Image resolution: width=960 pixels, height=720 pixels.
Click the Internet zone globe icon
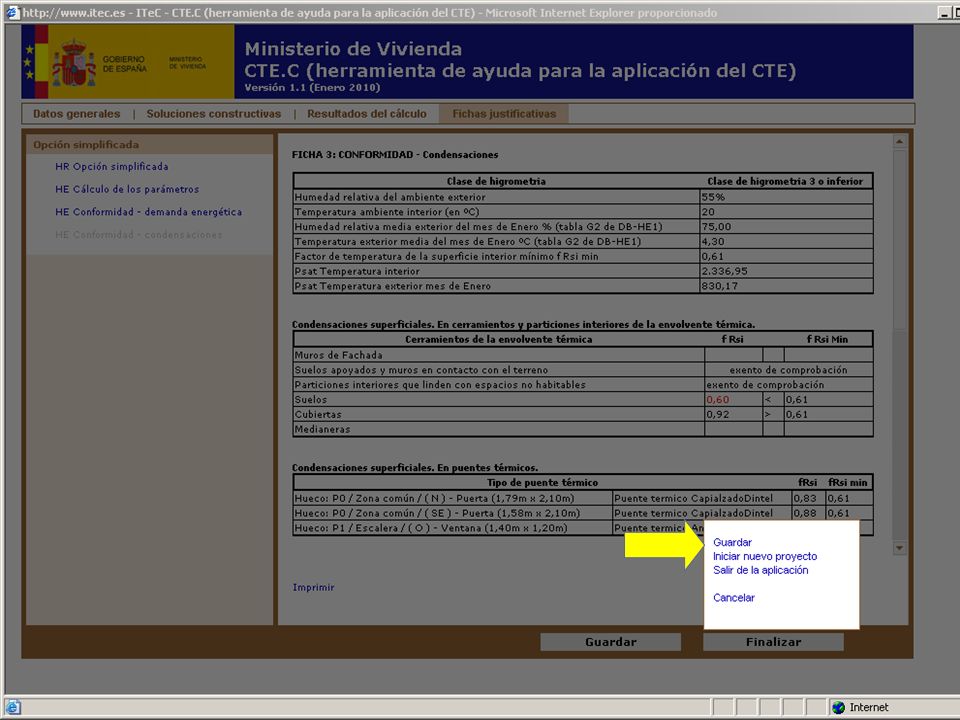(x=838, y=707)
